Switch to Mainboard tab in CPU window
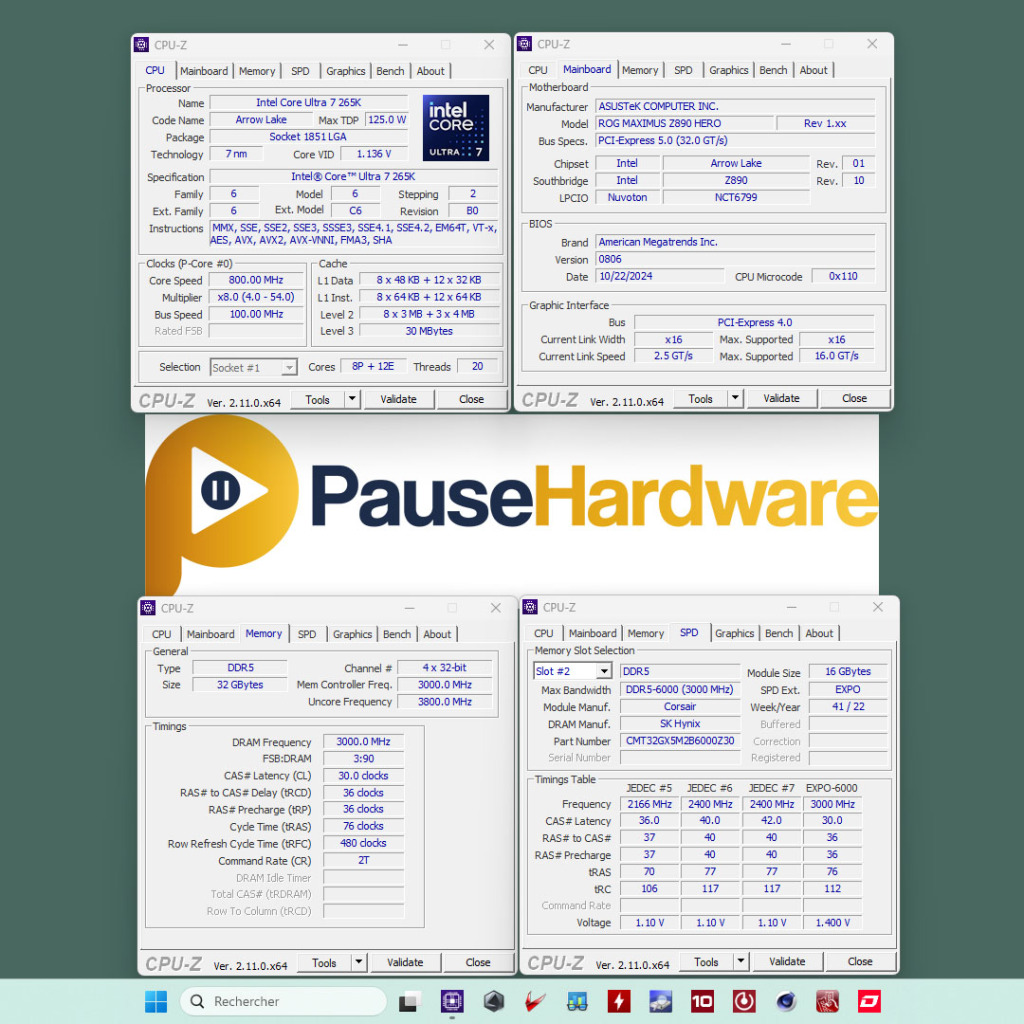Screen dimensions: 1024x1024 (204, 71)
